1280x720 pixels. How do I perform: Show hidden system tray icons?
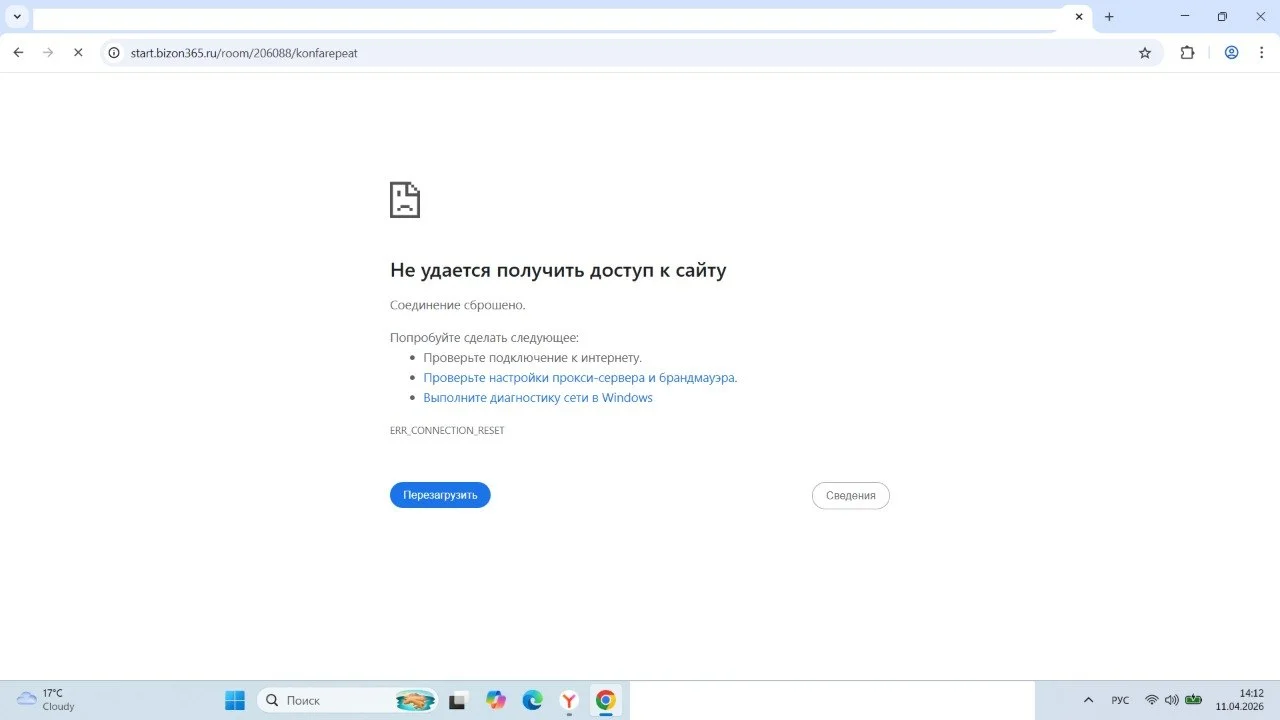pyautogui.click(x=1089, y=700)
